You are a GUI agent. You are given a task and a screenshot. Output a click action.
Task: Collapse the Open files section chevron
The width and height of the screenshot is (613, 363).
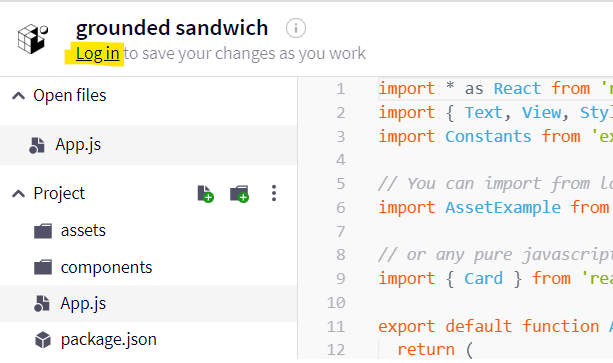coord(18,95)
